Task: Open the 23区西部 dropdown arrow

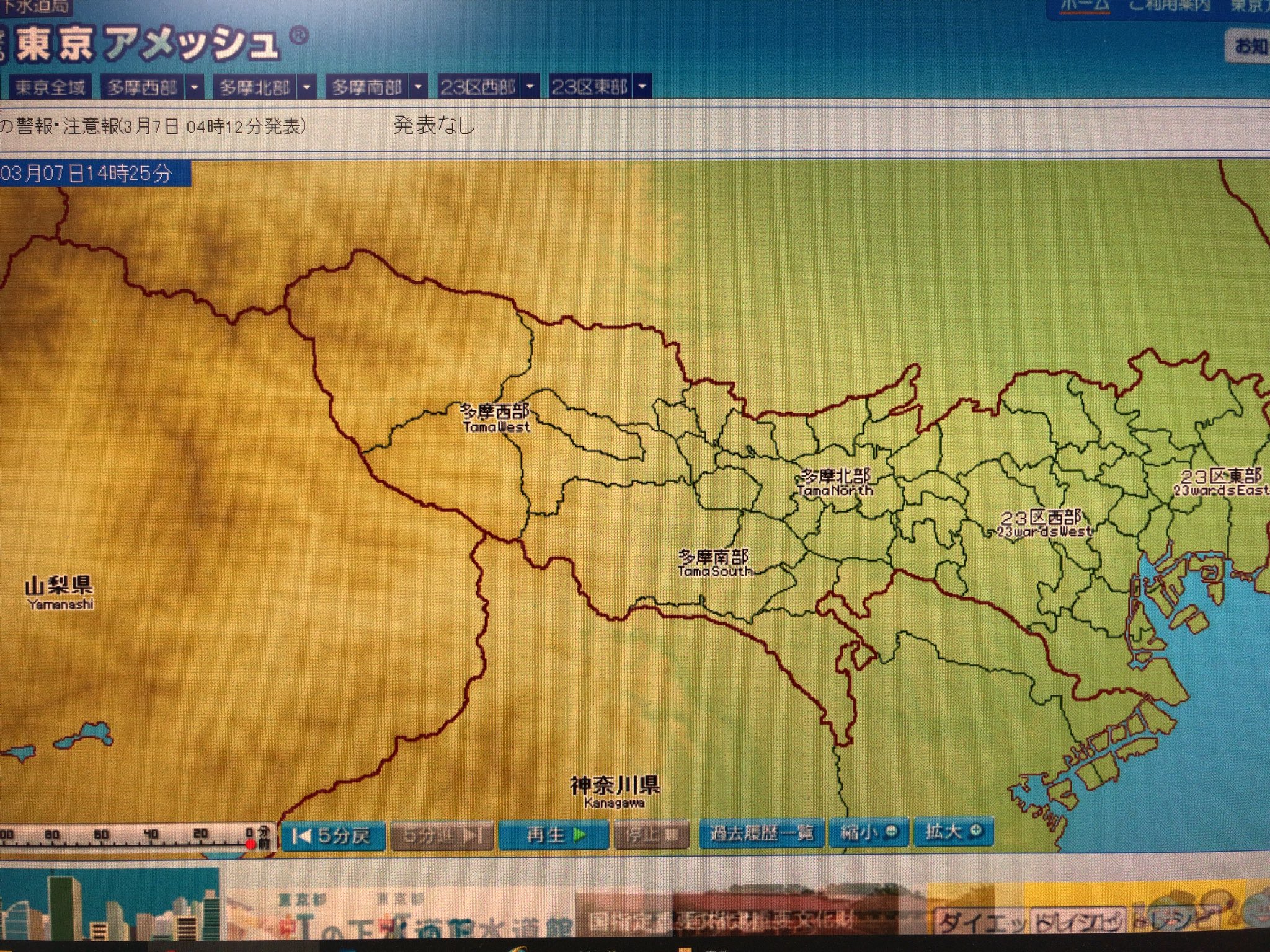Action: (530, 87)
